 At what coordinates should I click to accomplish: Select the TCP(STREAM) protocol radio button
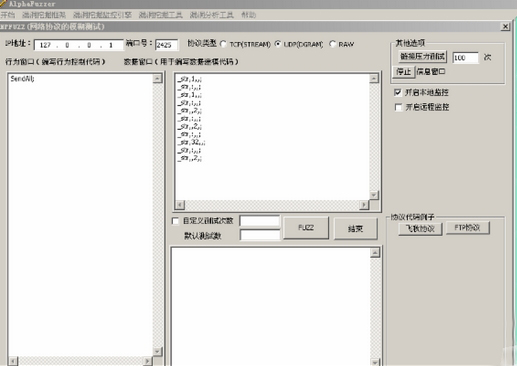tap(223, 44)
